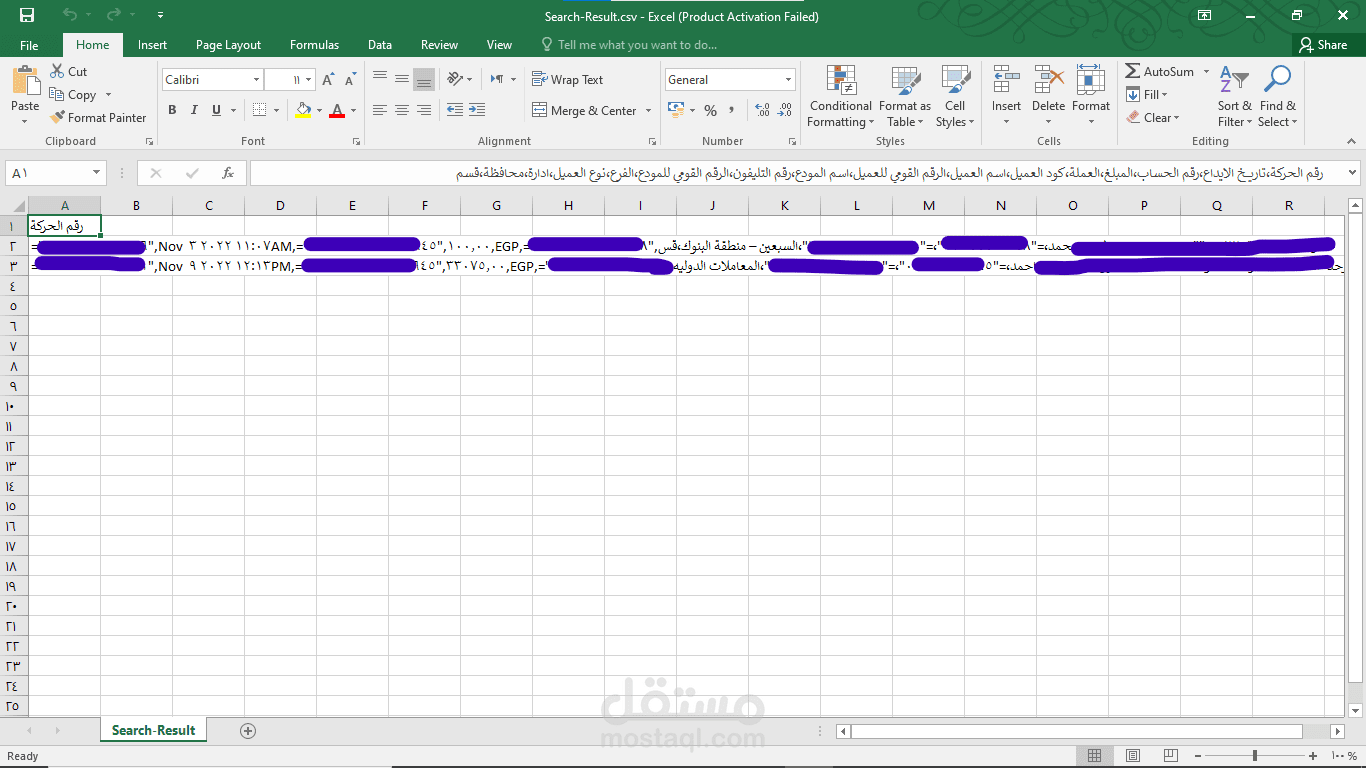This screenshot has height=768, width=1366.
Task: Open the font size dropdown
Action: (x=309, y=80)
